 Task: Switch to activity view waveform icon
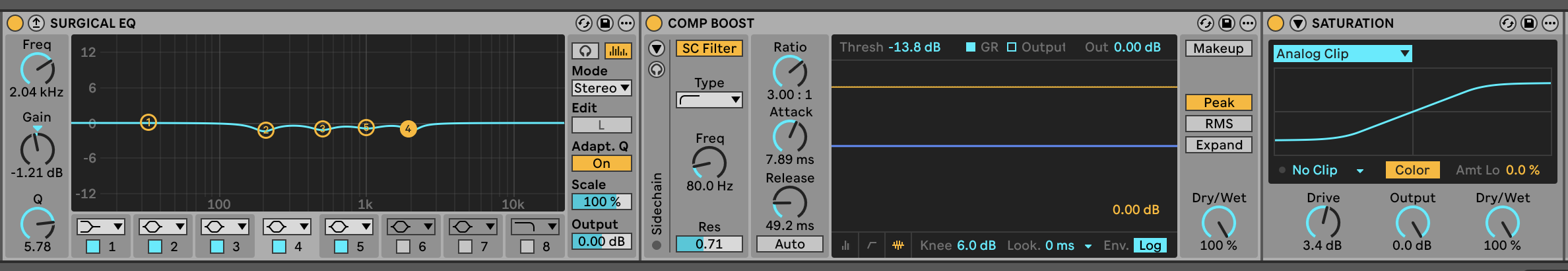coord(898,245)
